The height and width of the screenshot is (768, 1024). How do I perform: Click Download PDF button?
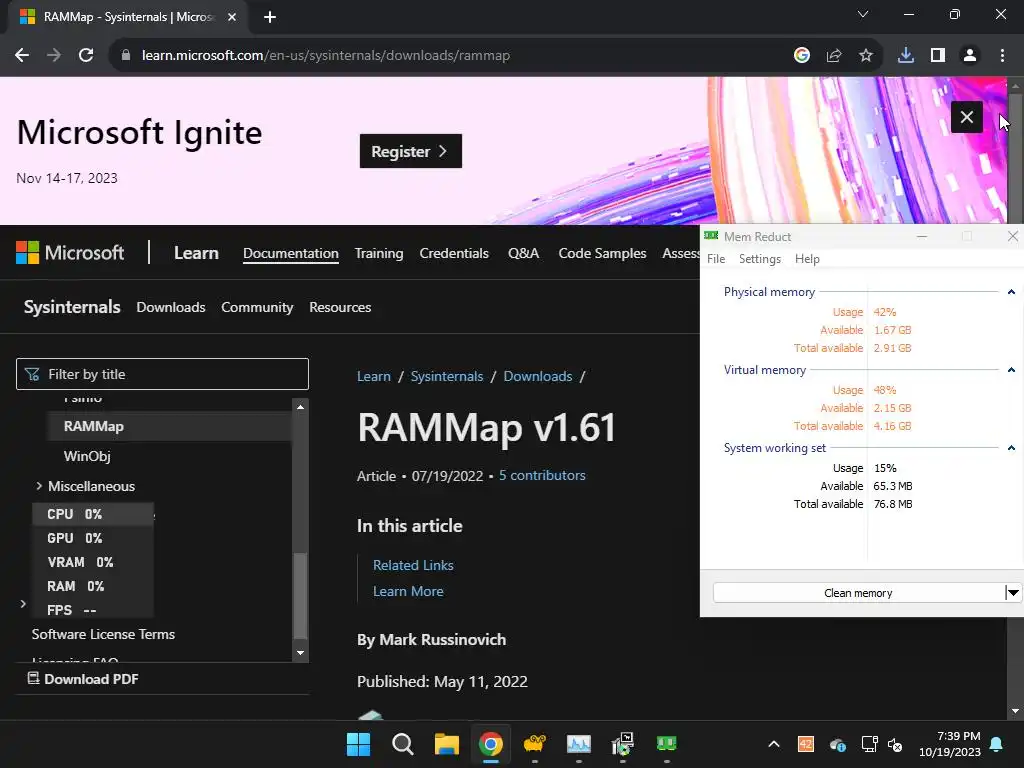click(83, 679)
